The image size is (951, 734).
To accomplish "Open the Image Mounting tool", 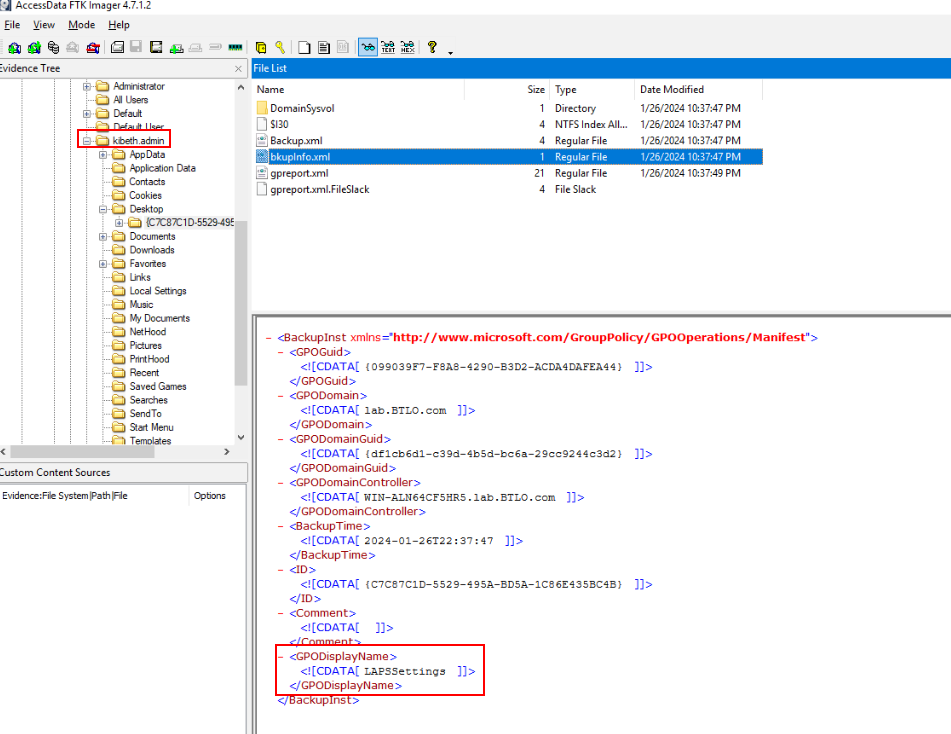I will coord(53,47).
